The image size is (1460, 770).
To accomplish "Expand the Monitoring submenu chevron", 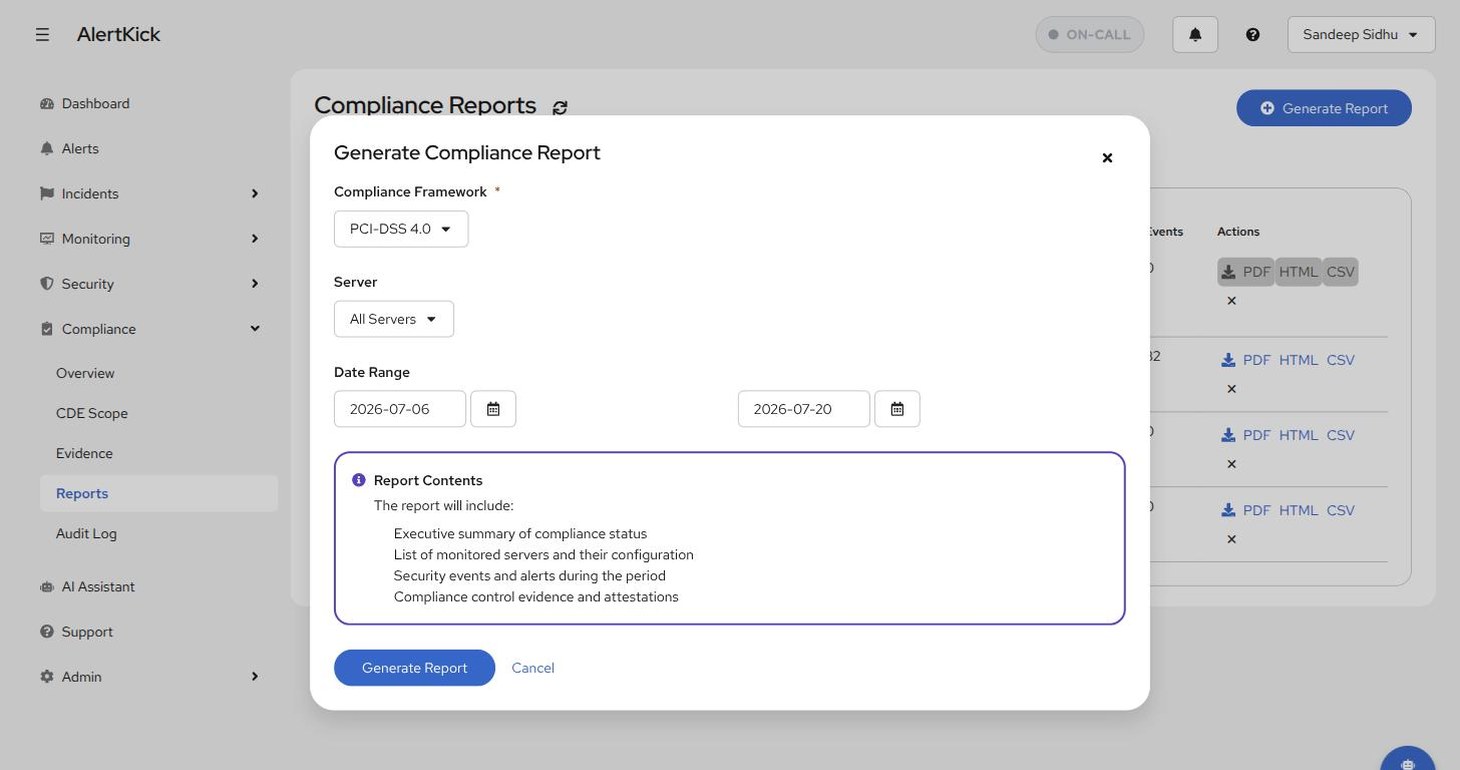I will point(254,239).
